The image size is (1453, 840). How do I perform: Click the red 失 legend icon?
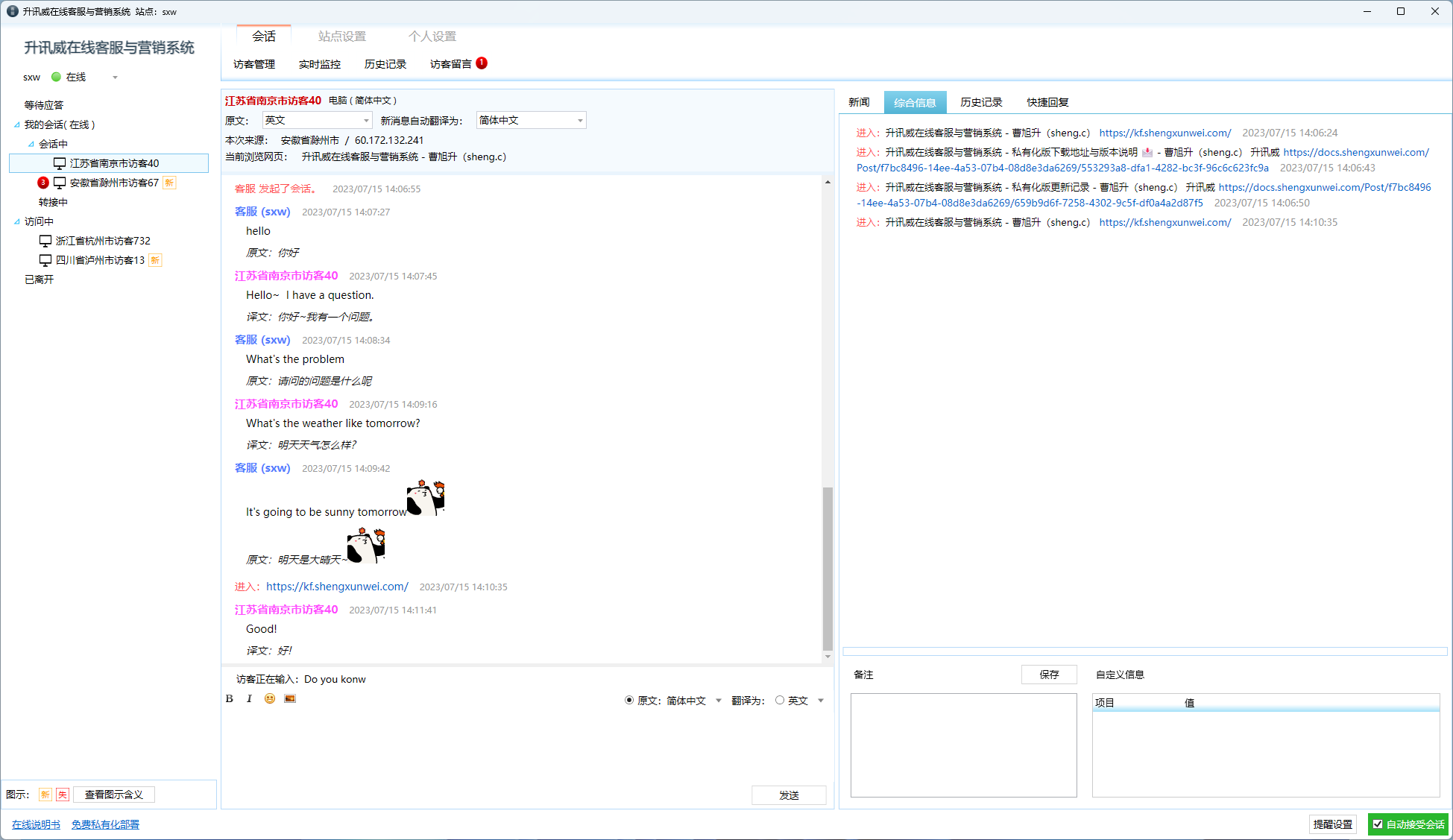point(63,795)
